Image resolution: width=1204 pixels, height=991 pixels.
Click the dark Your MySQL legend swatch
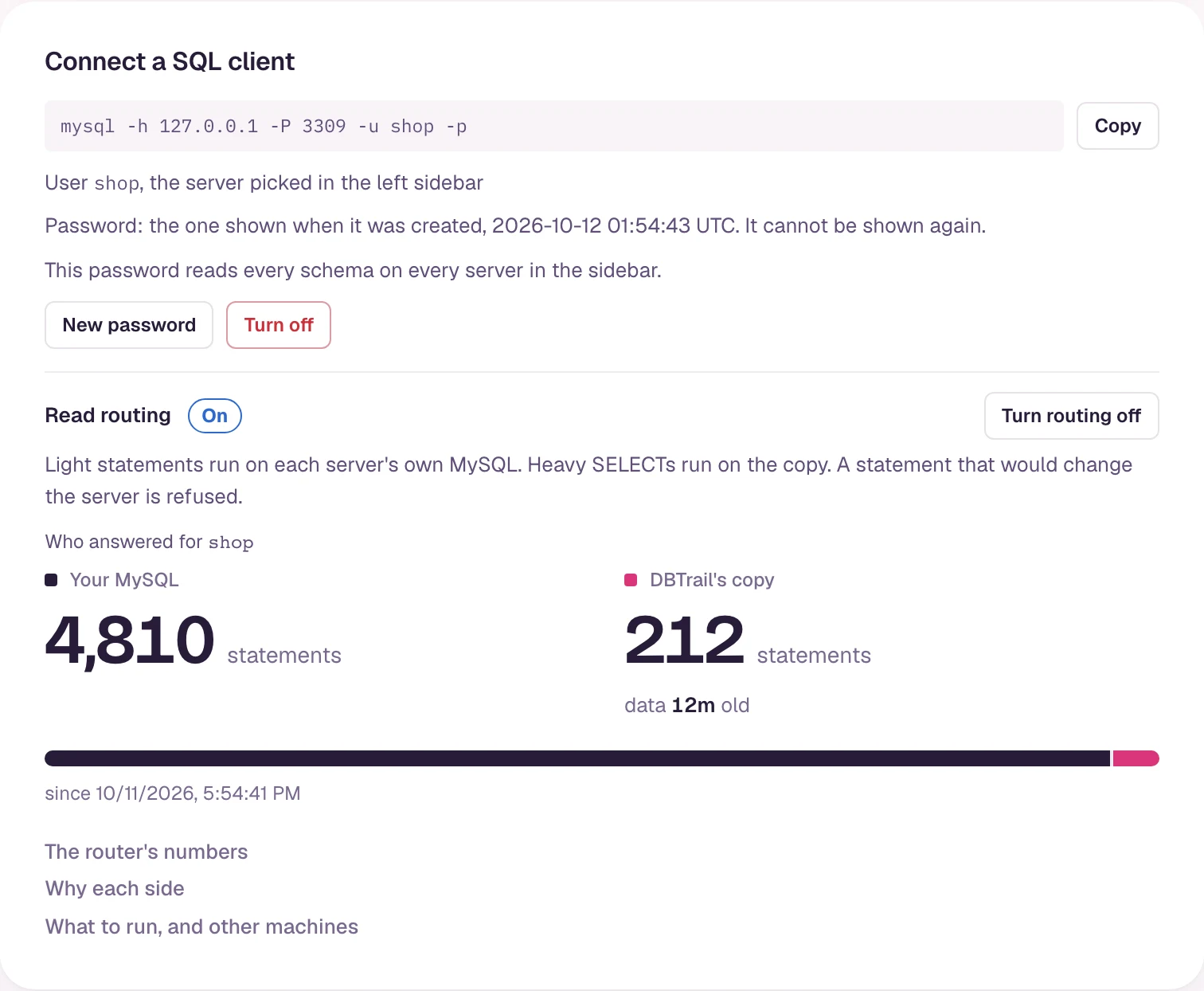point(51,580)
